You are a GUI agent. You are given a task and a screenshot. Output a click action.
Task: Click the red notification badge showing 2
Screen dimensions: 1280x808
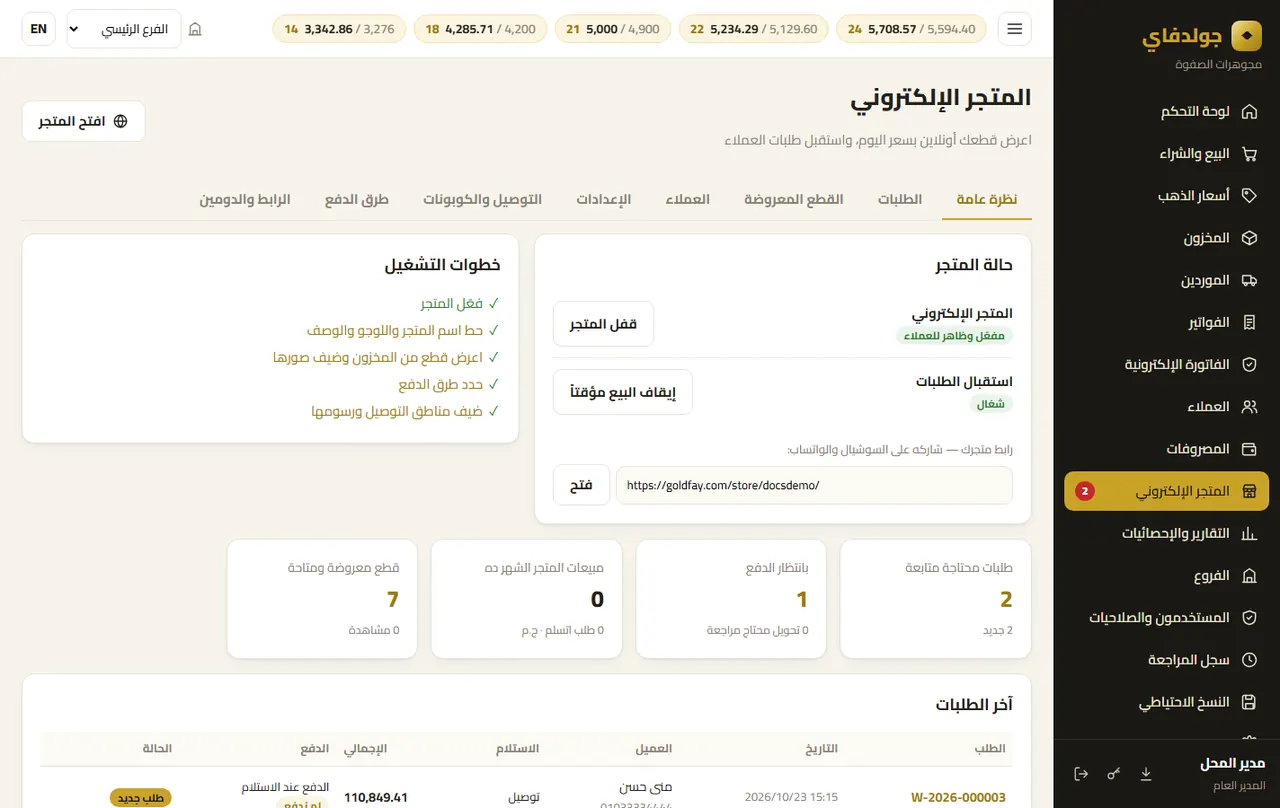[1085, 492]
